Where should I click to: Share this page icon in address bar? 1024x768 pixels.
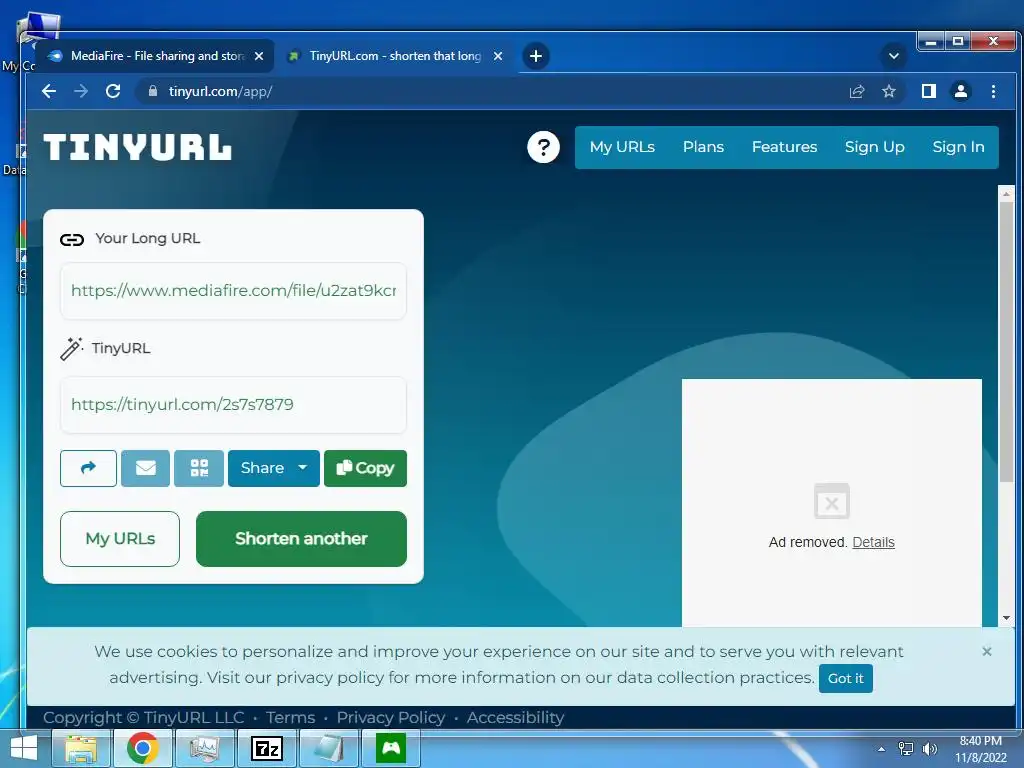click(x=857, y=91)
